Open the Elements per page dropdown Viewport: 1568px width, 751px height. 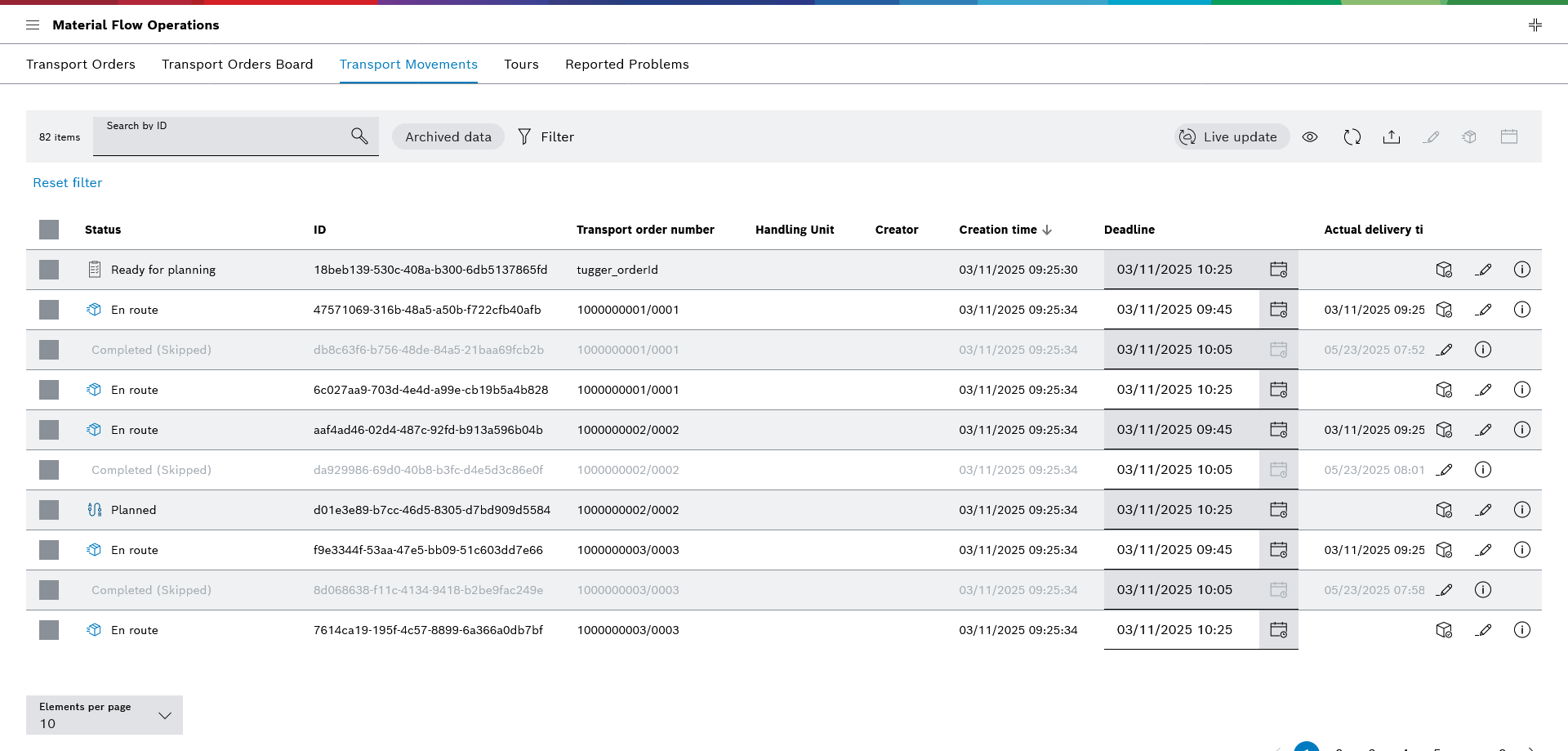[x=105, y=715]
